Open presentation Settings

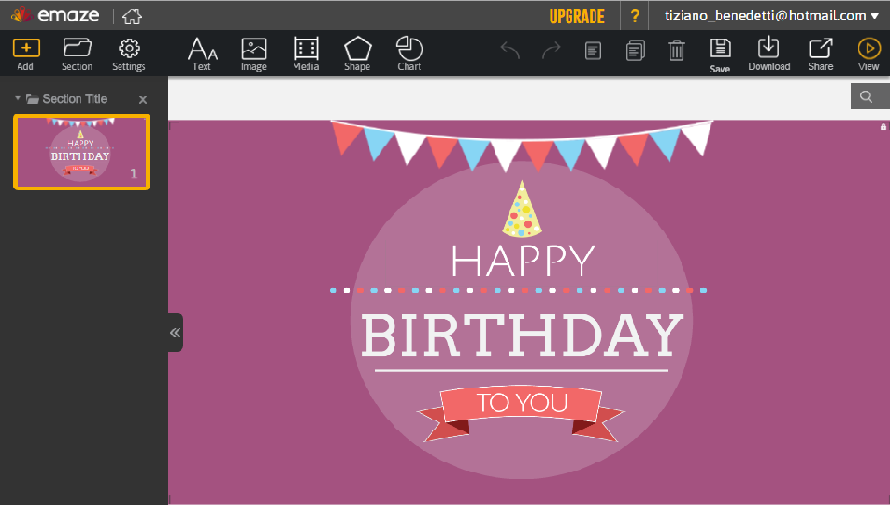(129, 54)
